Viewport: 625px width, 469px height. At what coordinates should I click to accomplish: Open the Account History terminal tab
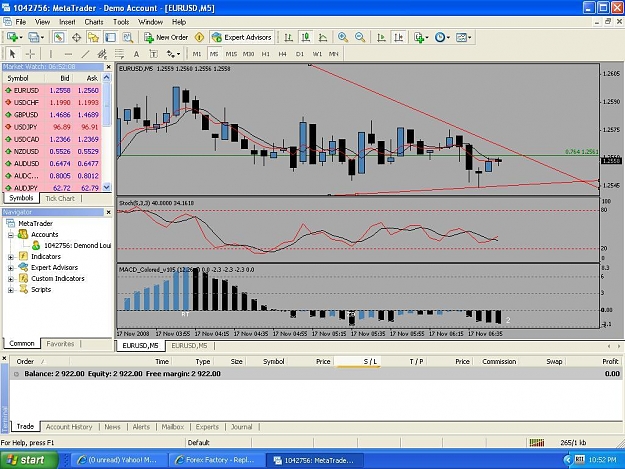tap(69, 427)
